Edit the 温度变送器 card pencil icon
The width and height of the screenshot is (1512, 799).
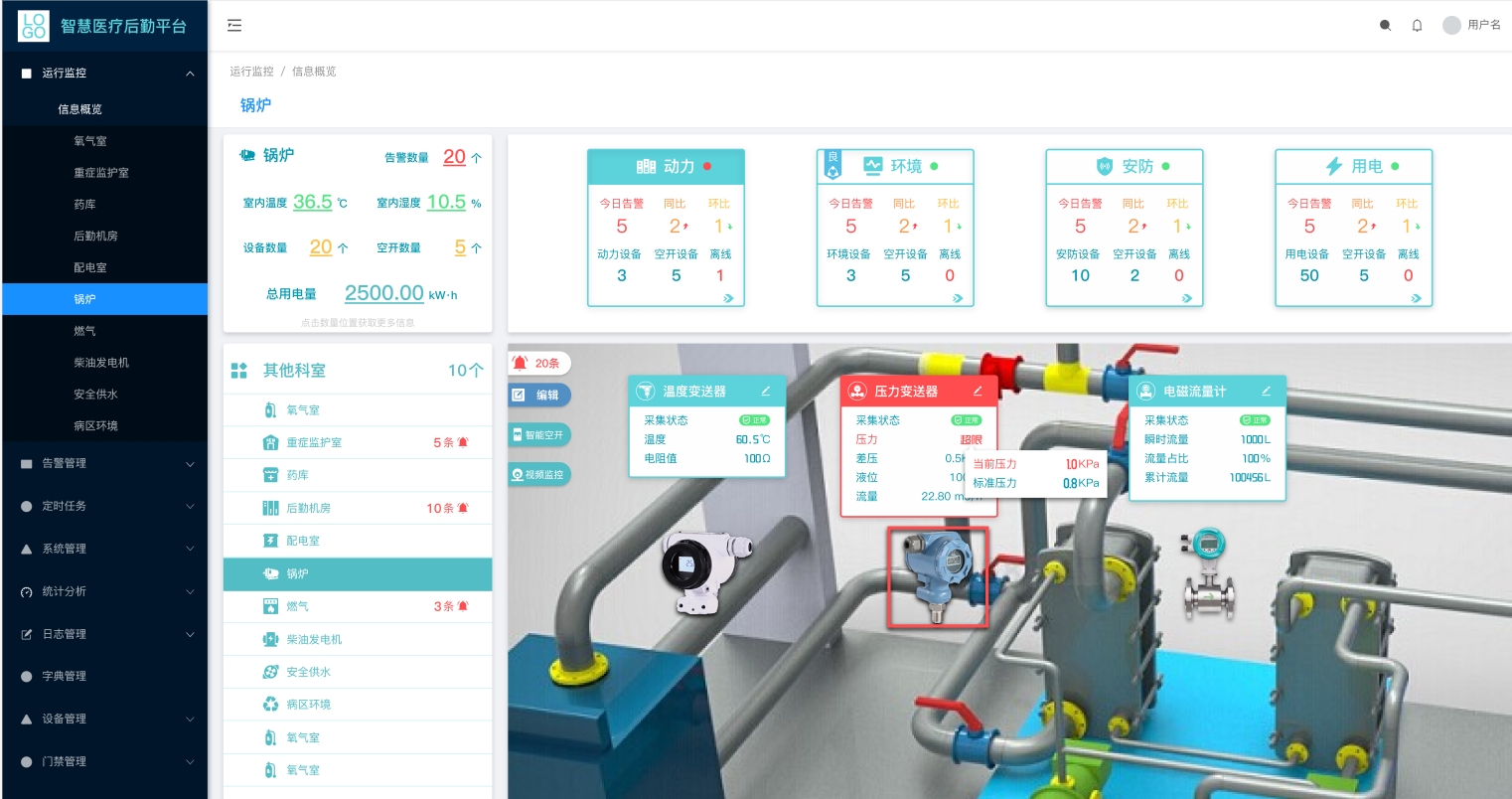pyautogui.click(x=766, y=392)
